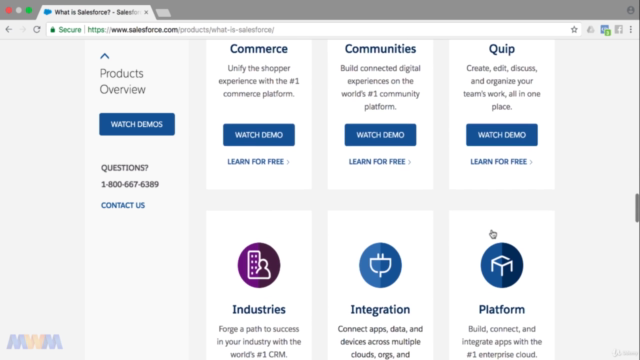Click the QUESTIONS? label in sidebar
The height and width of the screenshot is (360, 640).
tap(124, 168)
